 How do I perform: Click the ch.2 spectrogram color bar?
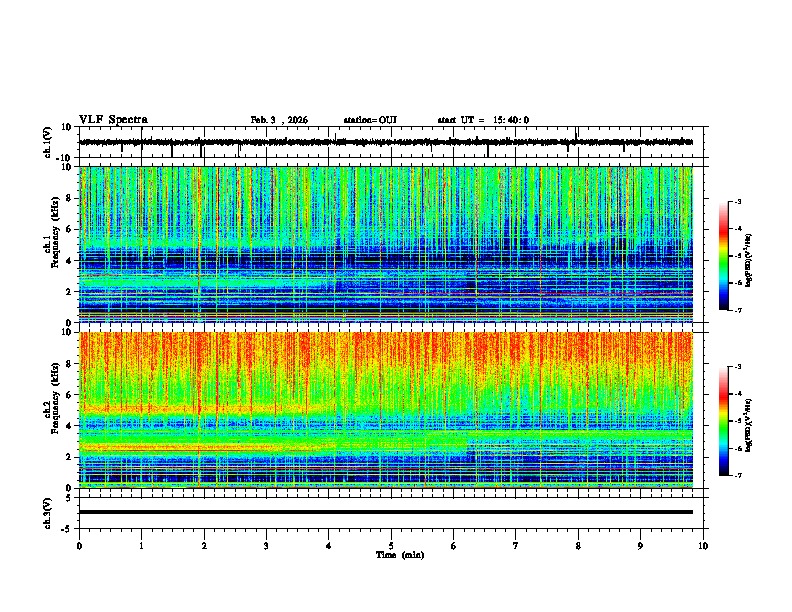pyautogui.click(x=724, y=421)
